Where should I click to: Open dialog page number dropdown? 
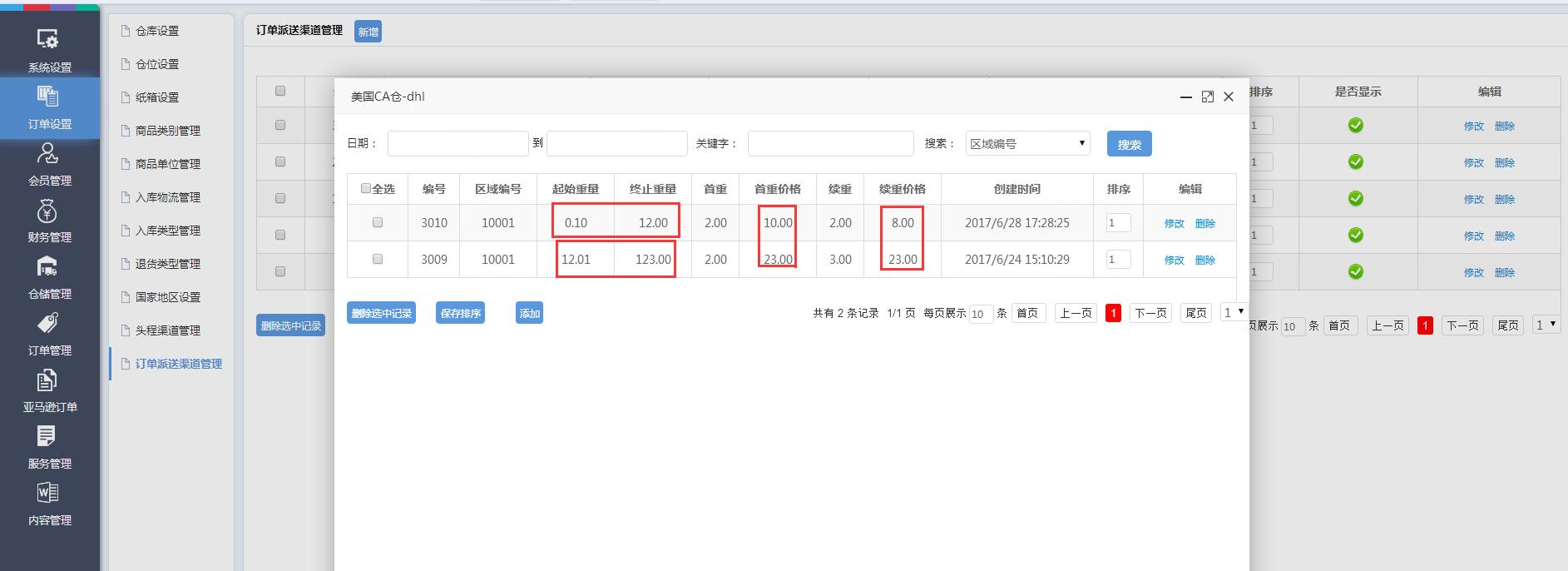1234,312
